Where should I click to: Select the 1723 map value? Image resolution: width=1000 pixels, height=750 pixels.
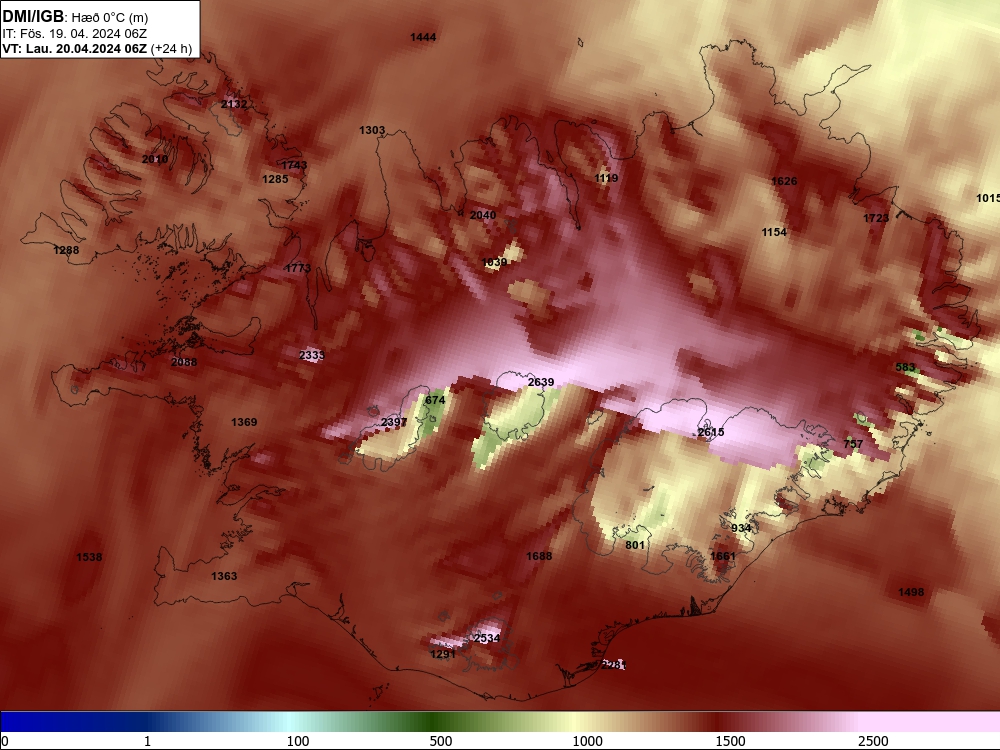pos(876,218)
